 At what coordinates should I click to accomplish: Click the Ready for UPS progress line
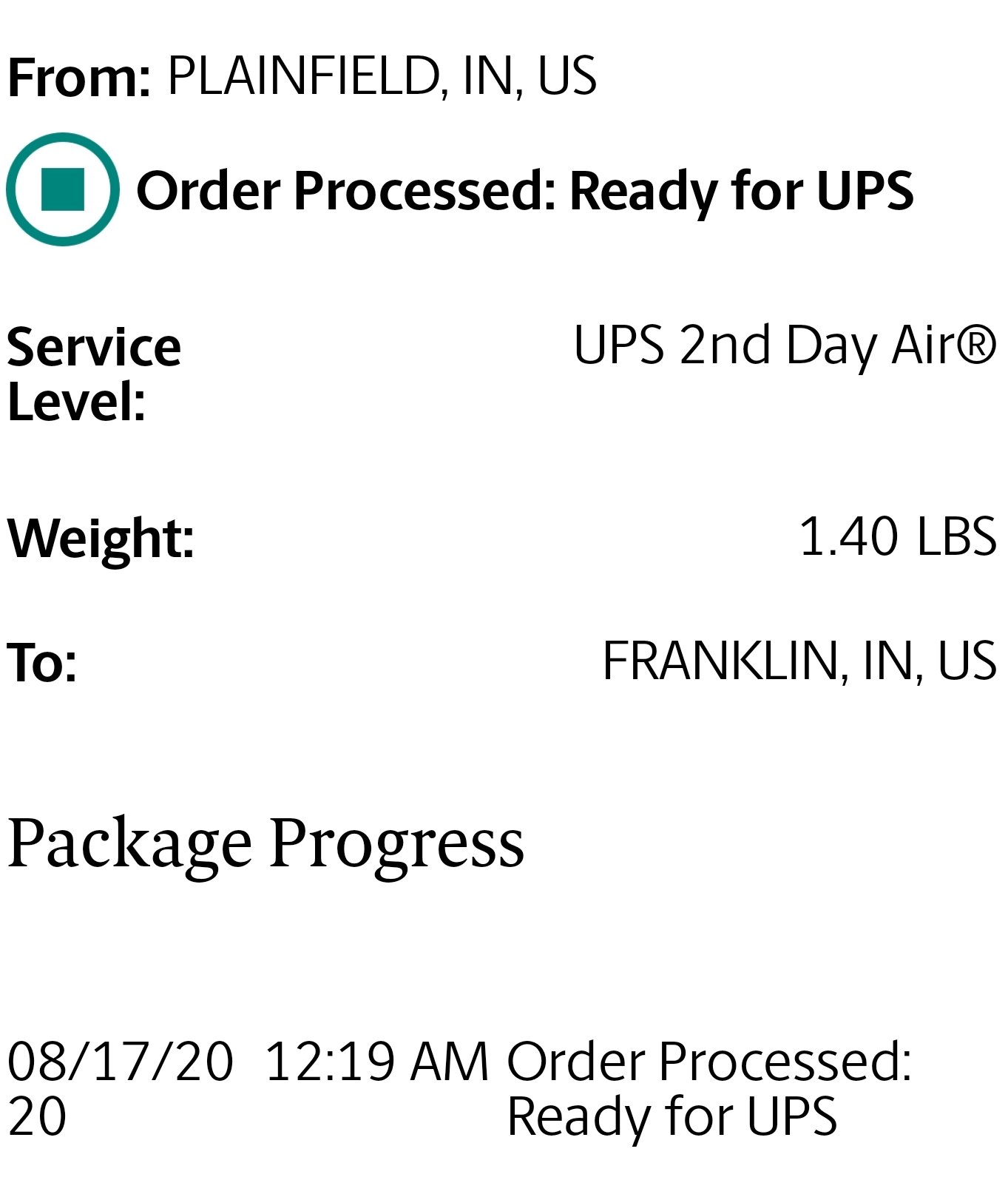pos(672,1117)
